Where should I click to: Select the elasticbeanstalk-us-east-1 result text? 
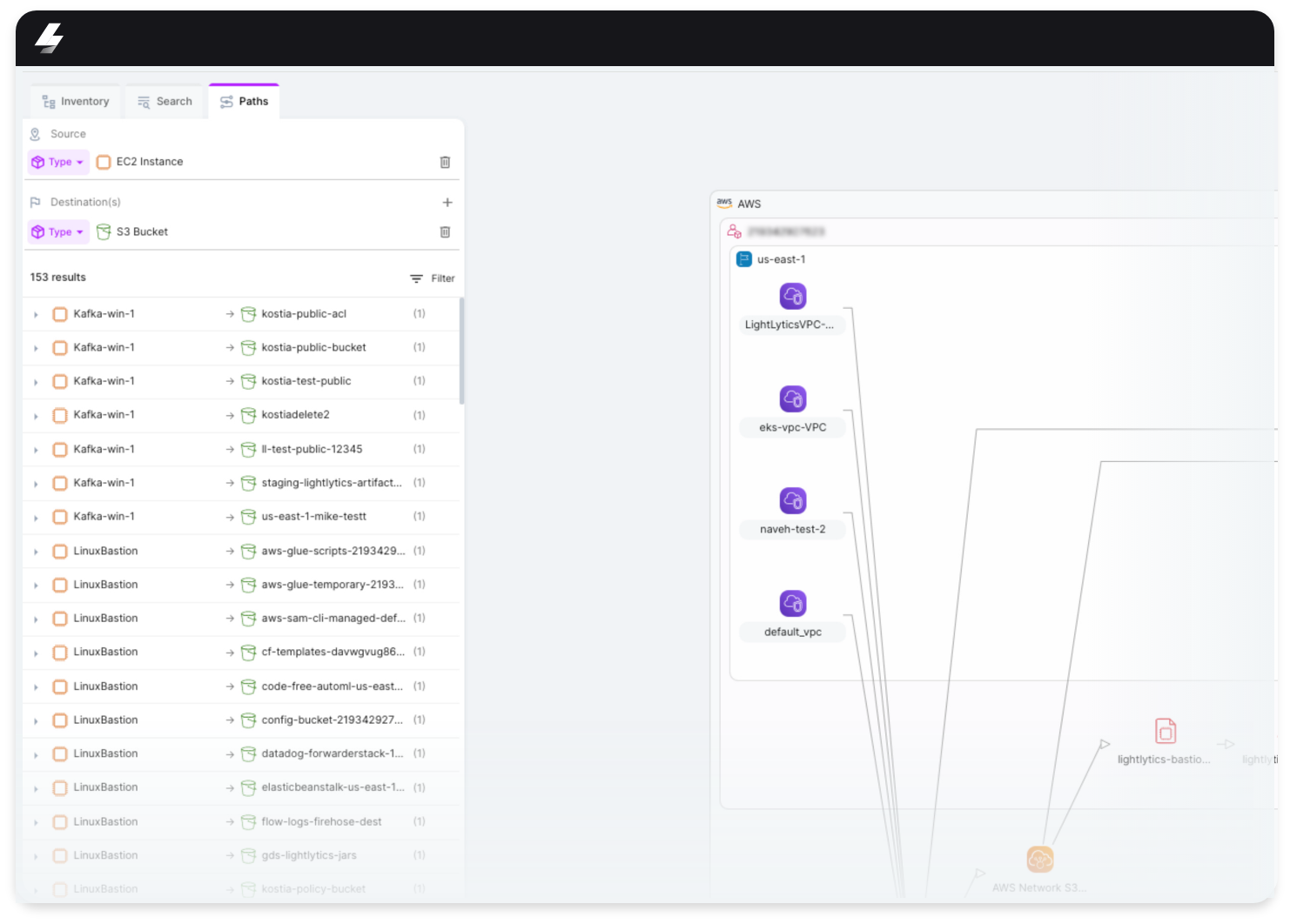click(333, 787)
